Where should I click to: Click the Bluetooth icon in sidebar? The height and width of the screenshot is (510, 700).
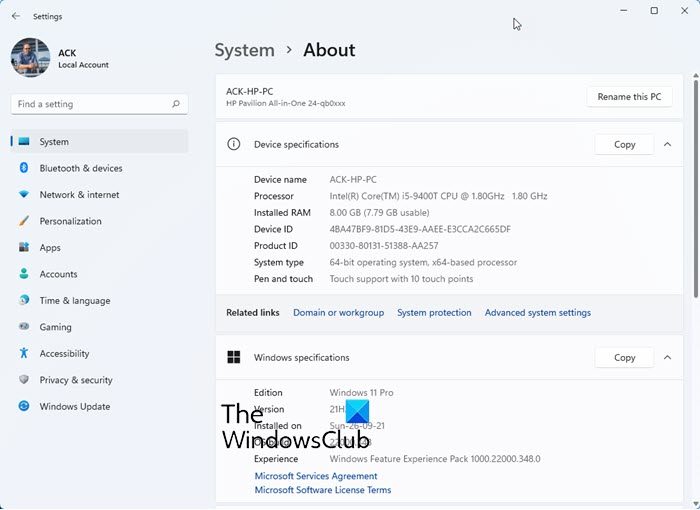[24, 168]
